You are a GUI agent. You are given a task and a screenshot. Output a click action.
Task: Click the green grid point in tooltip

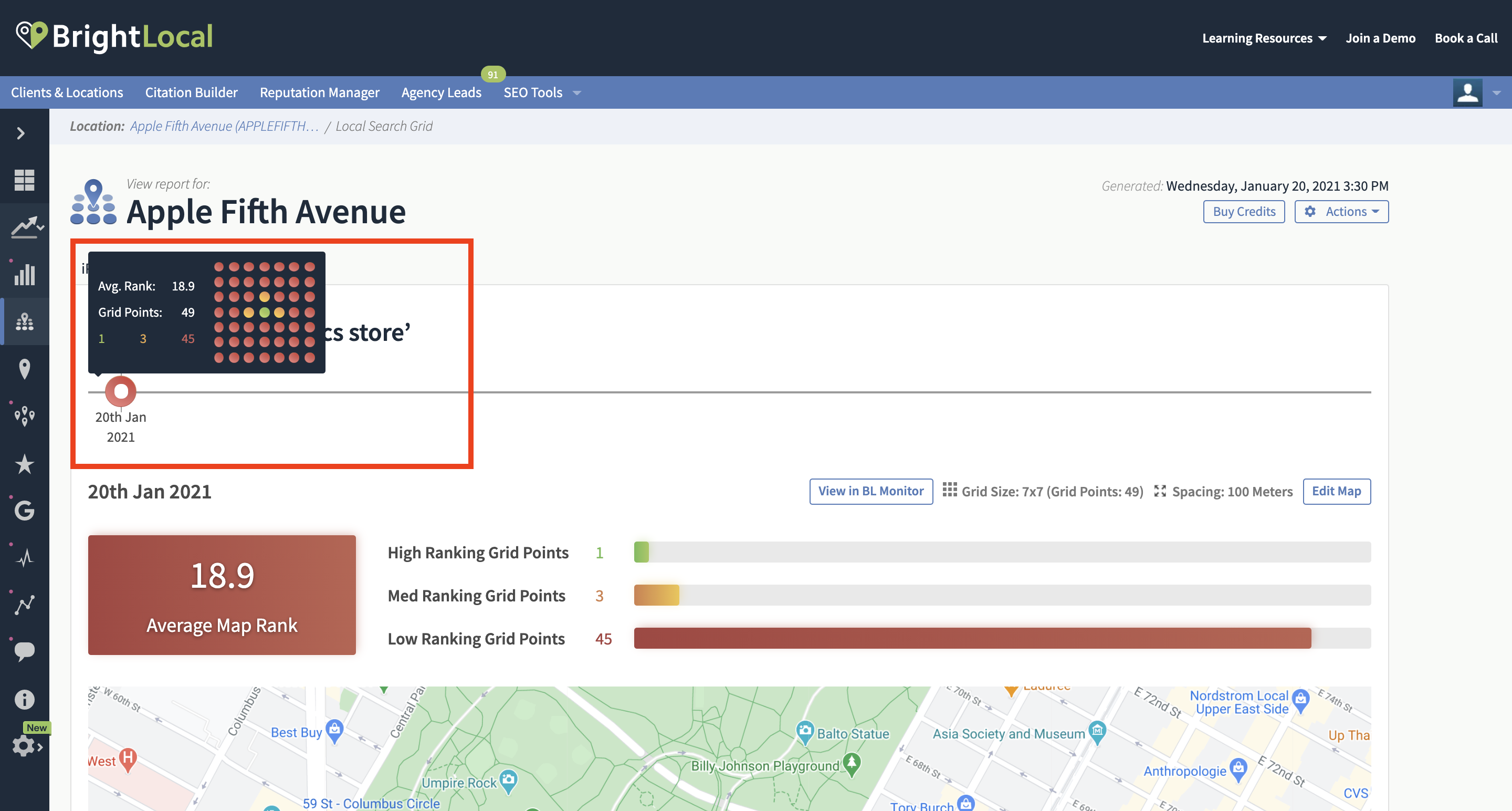click(264, 313)
